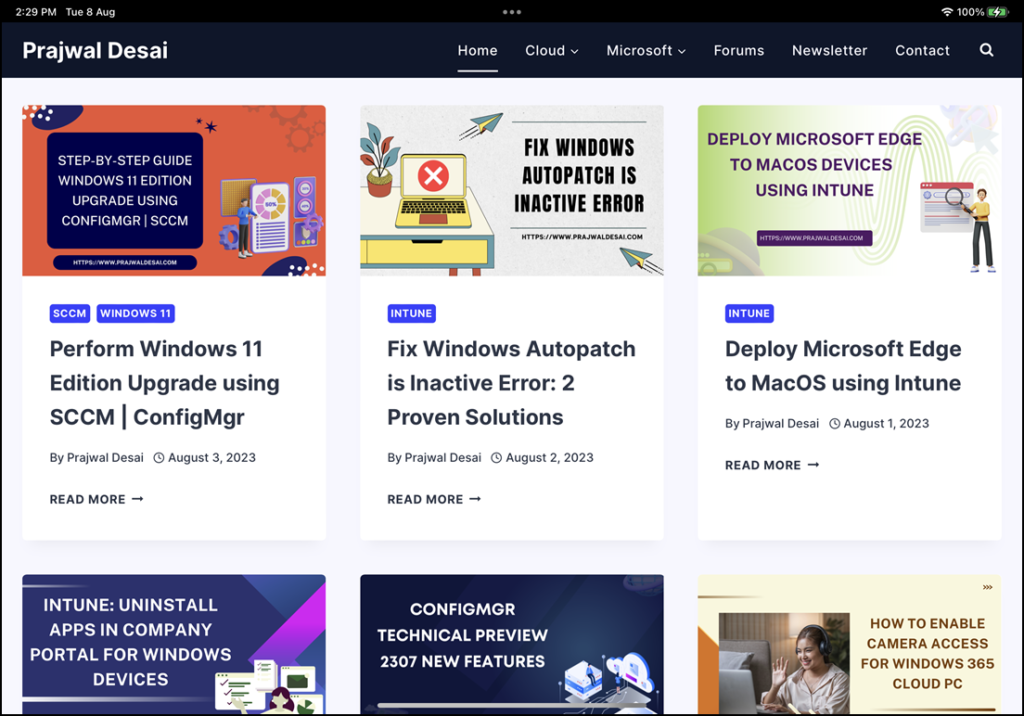The width and height of the screenshot is (1024, 716).
Task: Open Deploy Microsoft Edge to MacOS title
Action: (843, 366)
